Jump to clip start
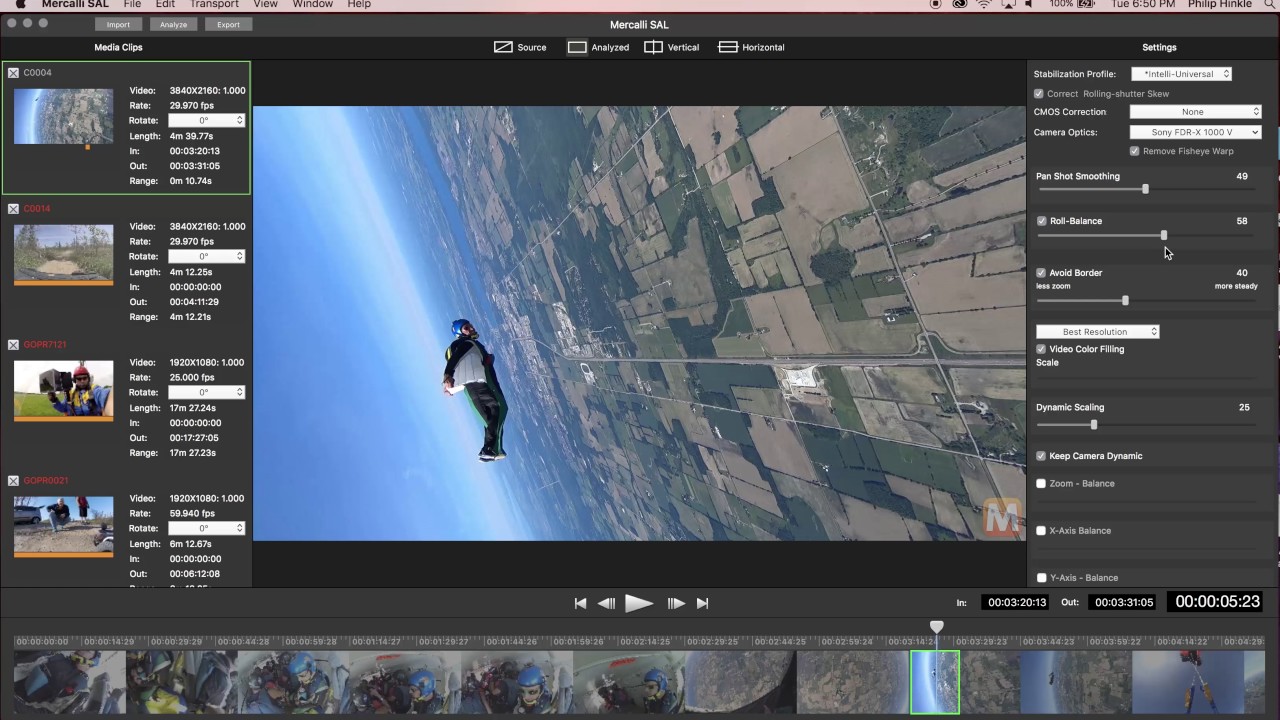The width and height of the screenshot is (1280, 720). pos(580,603)
